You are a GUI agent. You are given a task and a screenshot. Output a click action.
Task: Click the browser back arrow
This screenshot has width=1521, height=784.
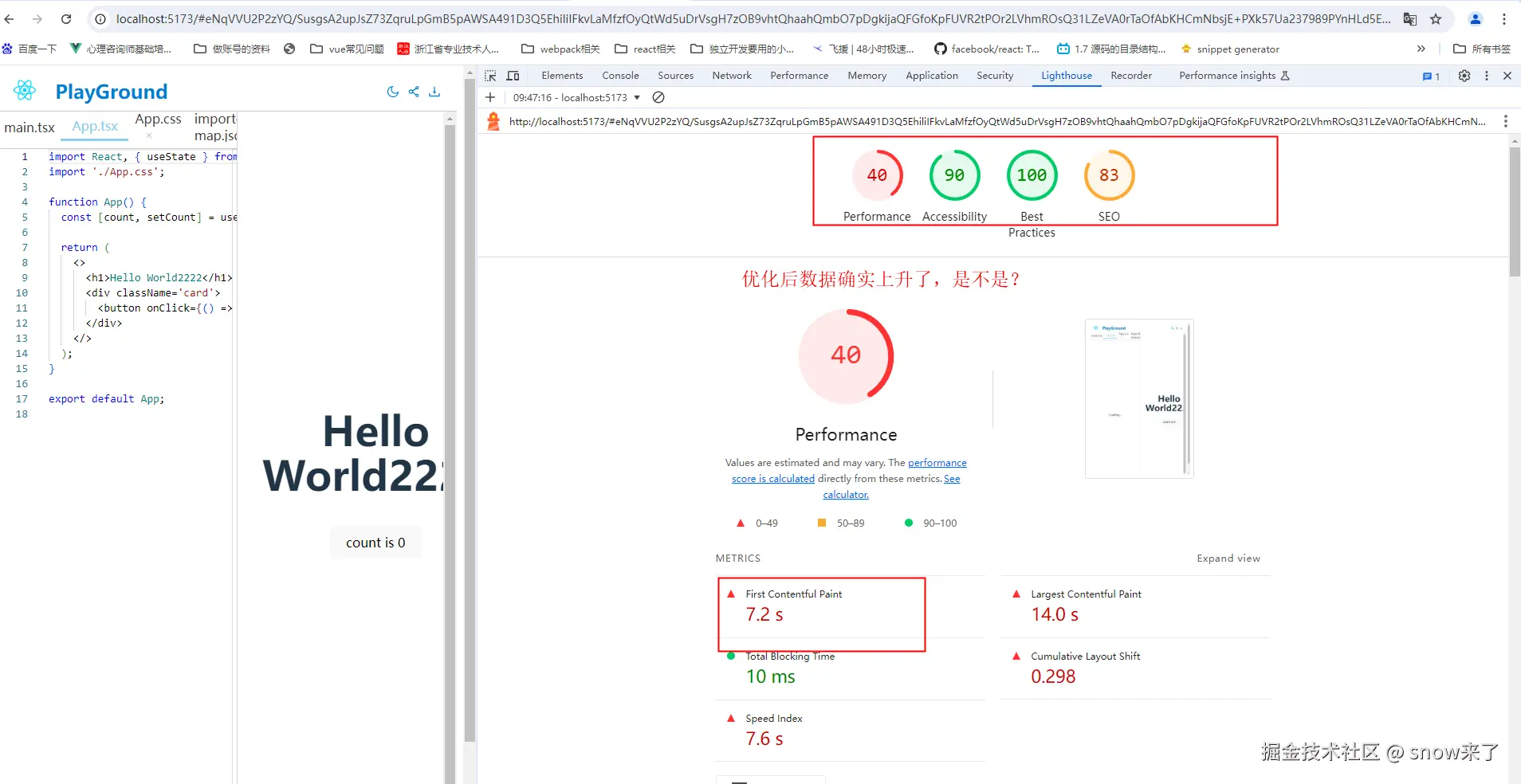(x=10, y=19)
